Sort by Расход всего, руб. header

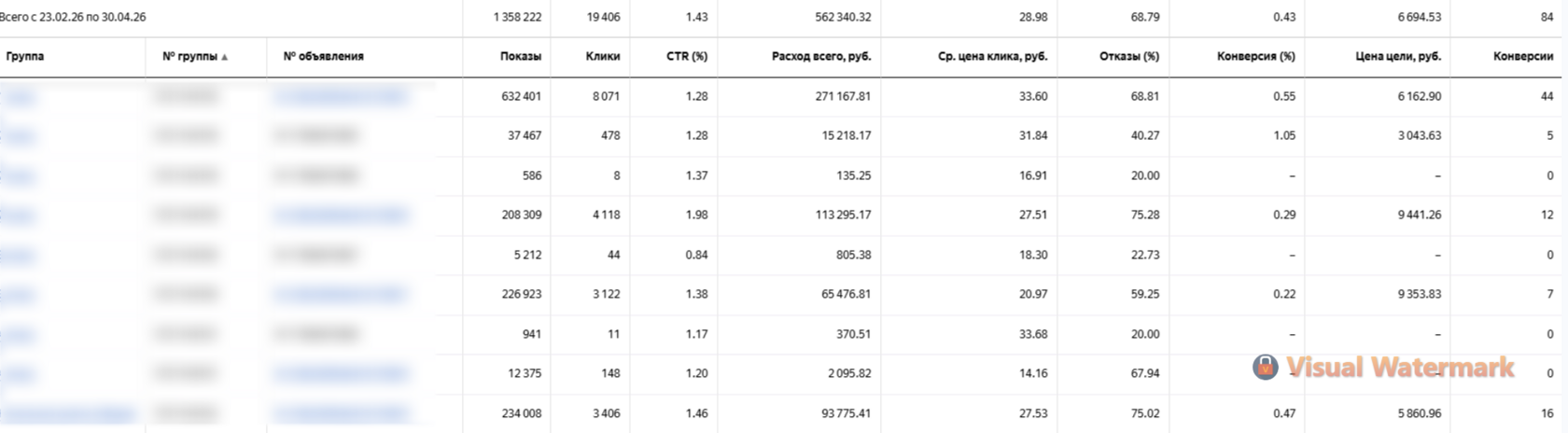tap(821, 56)
